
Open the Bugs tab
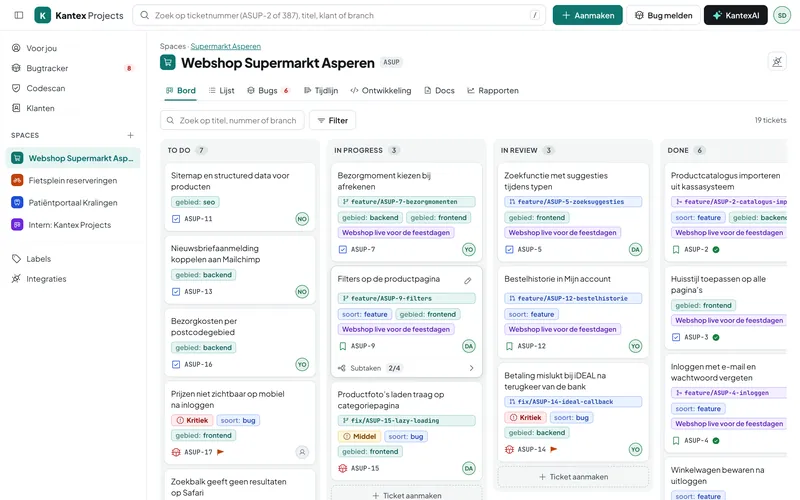pos(269,90)
